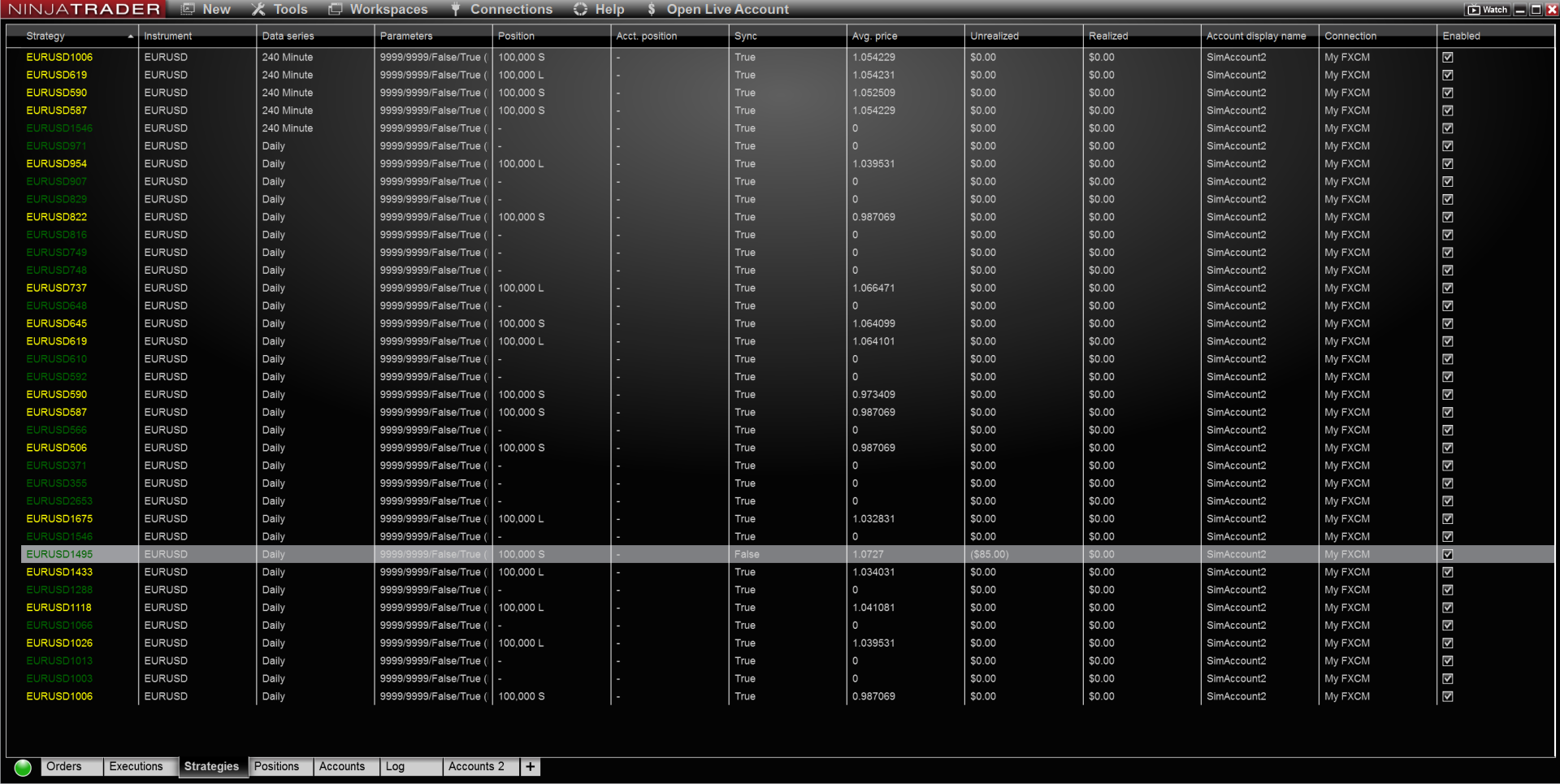The width and height of the screenshot is (1560, 784).
Task: Click the False sync value
Action: tap(747, 555)
